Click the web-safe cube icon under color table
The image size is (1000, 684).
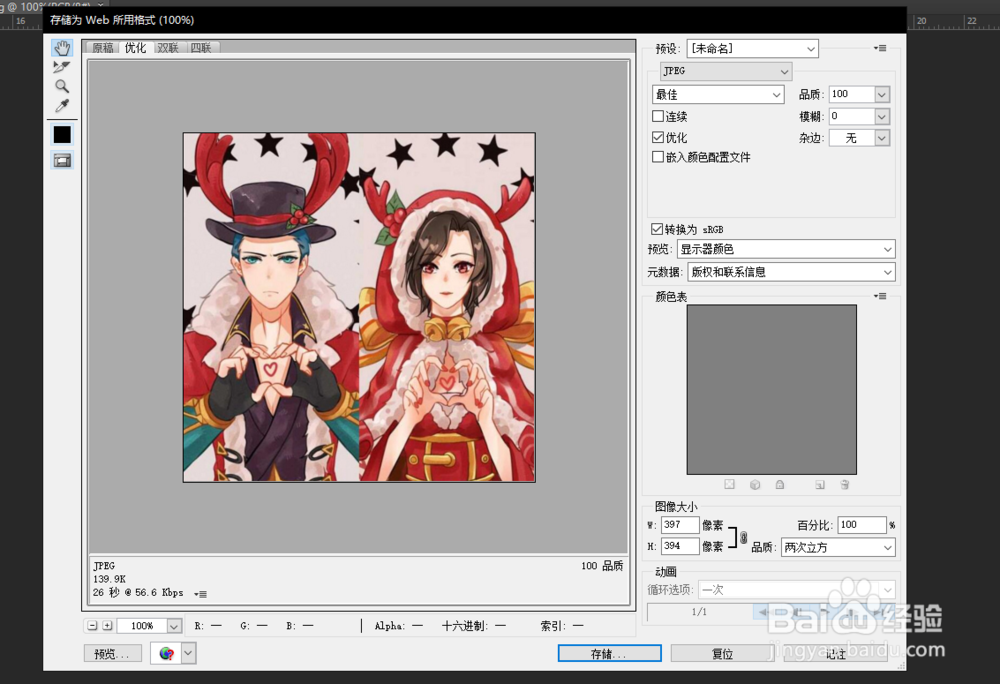click(755, 484)
